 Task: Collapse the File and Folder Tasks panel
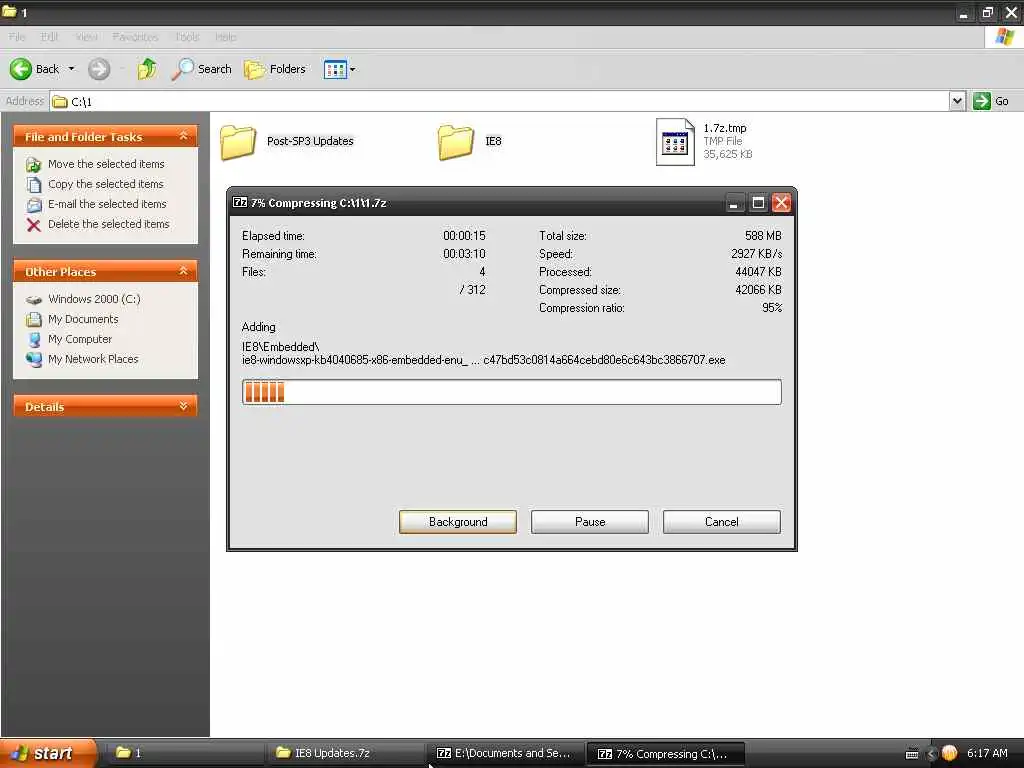(x=184, y=136)
